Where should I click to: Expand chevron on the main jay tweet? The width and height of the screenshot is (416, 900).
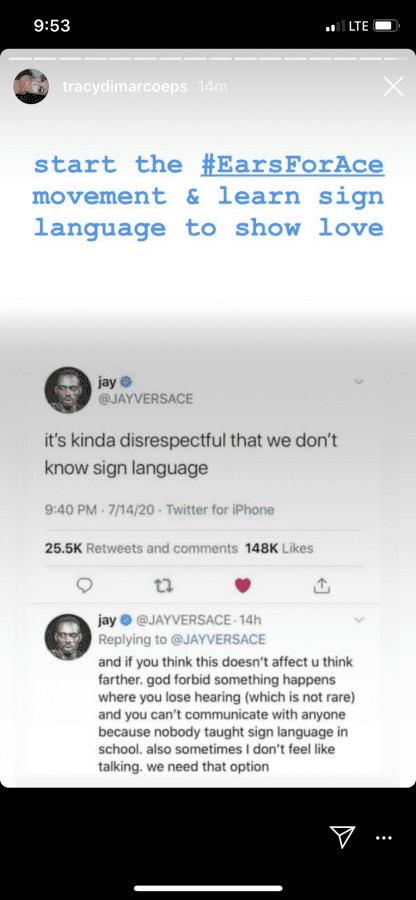tap(359, 381)
